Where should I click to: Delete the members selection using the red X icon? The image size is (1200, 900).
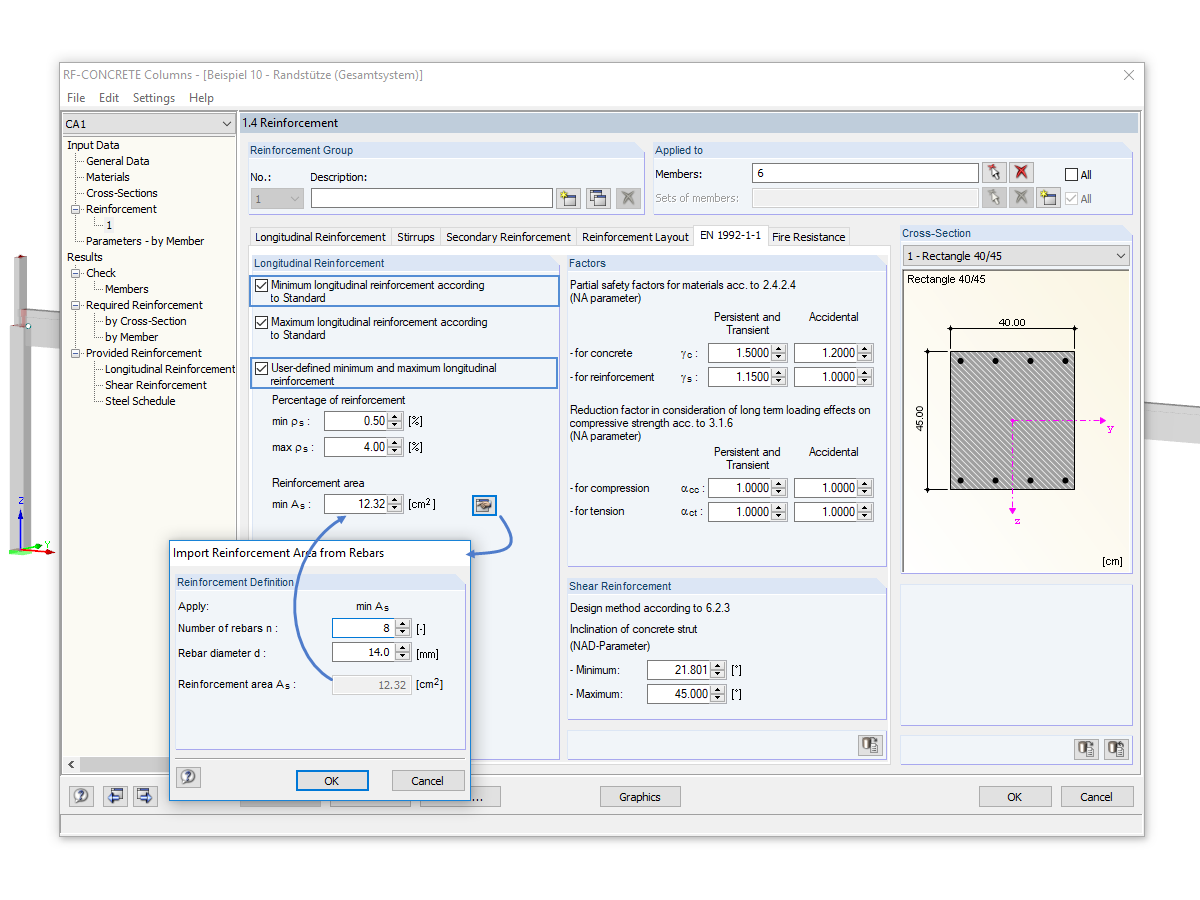click(1021, 173)
